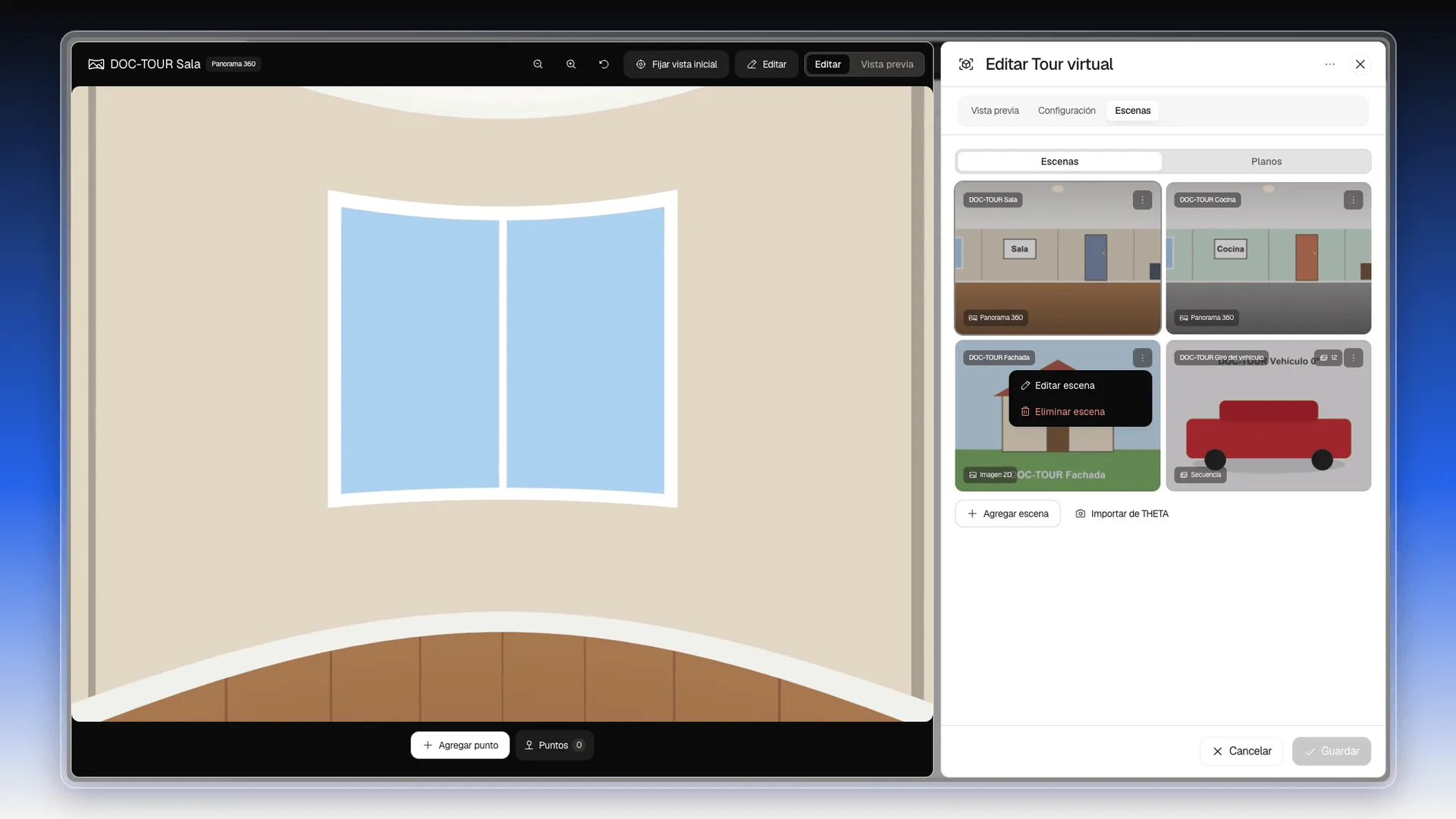
Task: Open the Vista previa tab in the panel
Action: click(x=994, y=111)
